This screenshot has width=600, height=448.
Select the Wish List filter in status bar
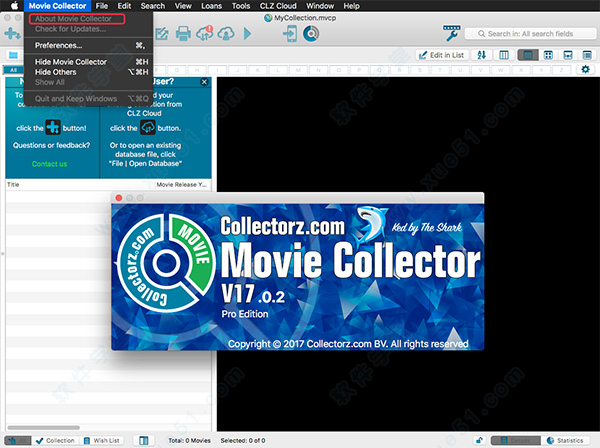(x=102, y=441)
